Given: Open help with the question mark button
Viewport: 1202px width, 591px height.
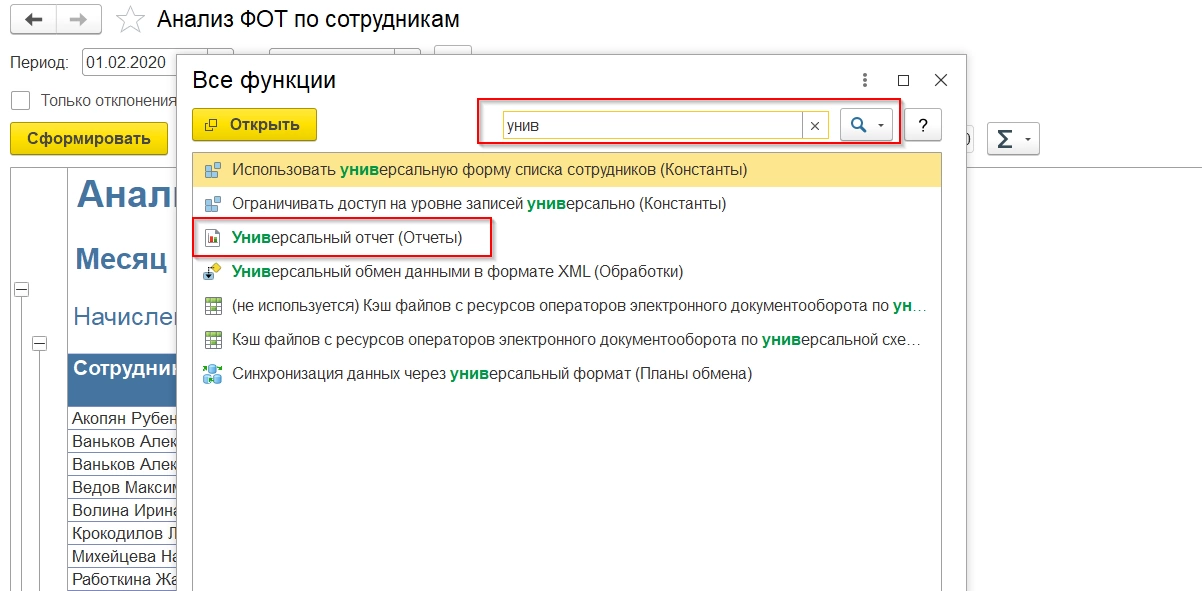Looking at the screenshot, I should [x=923, y=125].
